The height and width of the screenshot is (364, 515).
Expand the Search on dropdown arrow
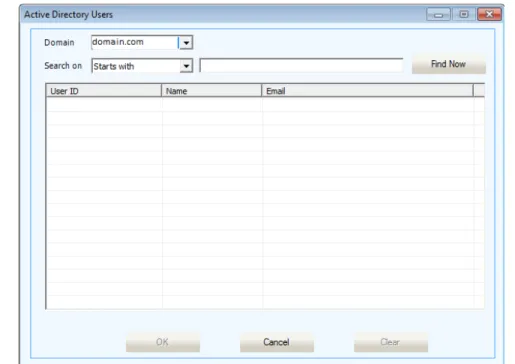(x=186, y=66)
